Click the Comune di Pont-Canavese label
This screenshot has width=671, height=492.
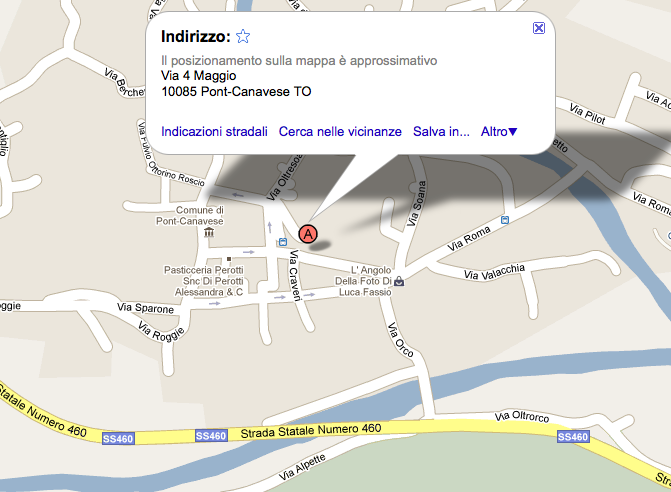(x=190, y=216)
